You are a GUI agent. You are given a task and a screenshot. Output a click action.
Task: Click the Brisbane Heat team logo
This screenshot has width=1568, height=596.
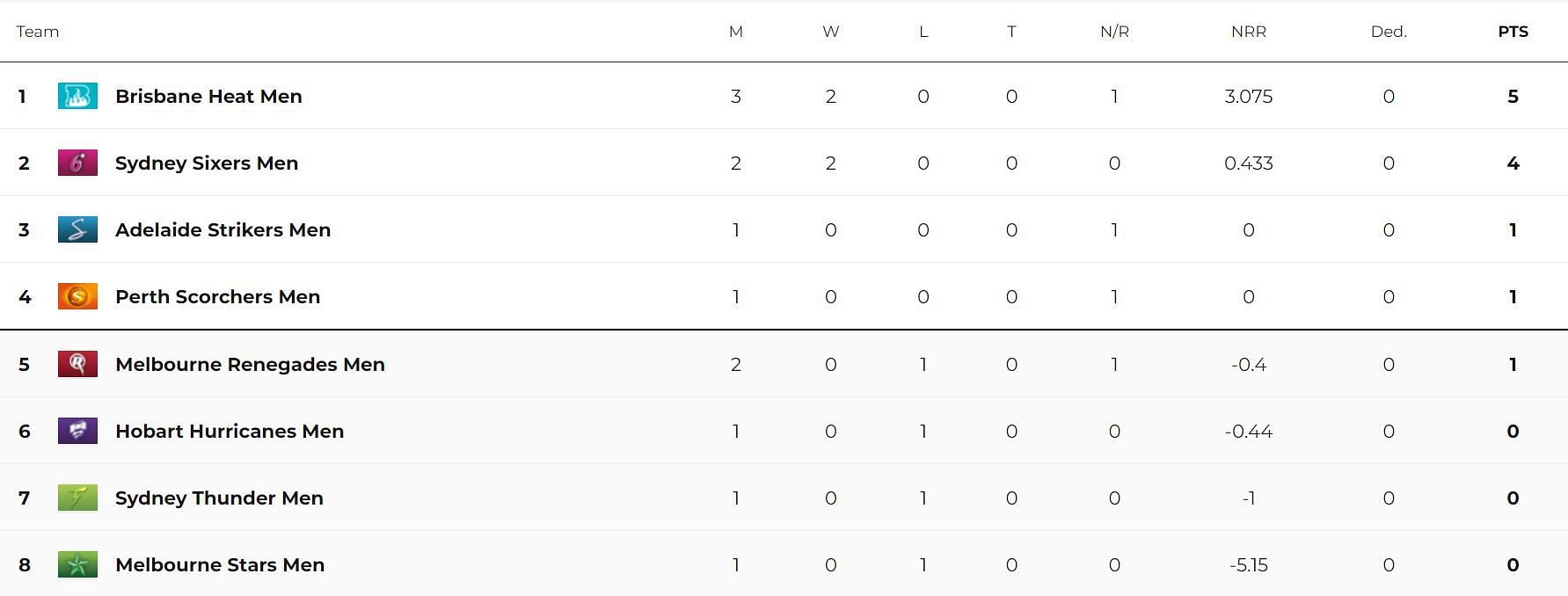pos(77,96)
